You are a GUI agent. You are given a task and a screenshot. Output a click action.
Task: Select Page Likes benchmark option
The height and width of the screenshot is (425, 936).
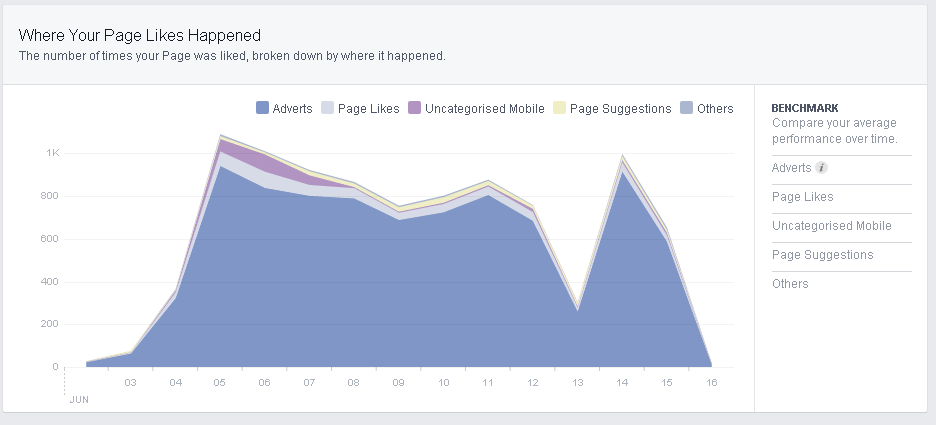(802, 197)
